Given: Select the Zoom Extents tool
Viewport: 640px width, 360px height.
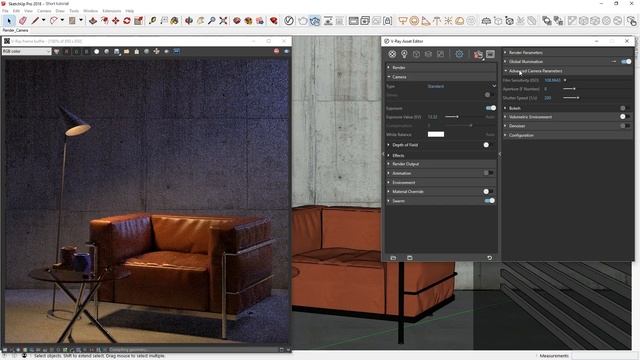Looking at the screenshot, I should point(223,20).
